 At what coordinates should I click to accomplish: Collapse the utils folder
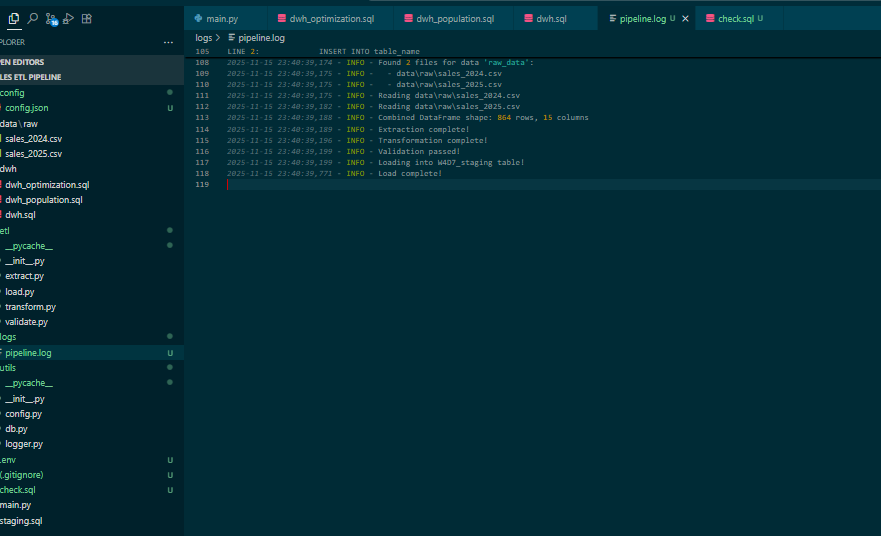(x=92, y=368)
